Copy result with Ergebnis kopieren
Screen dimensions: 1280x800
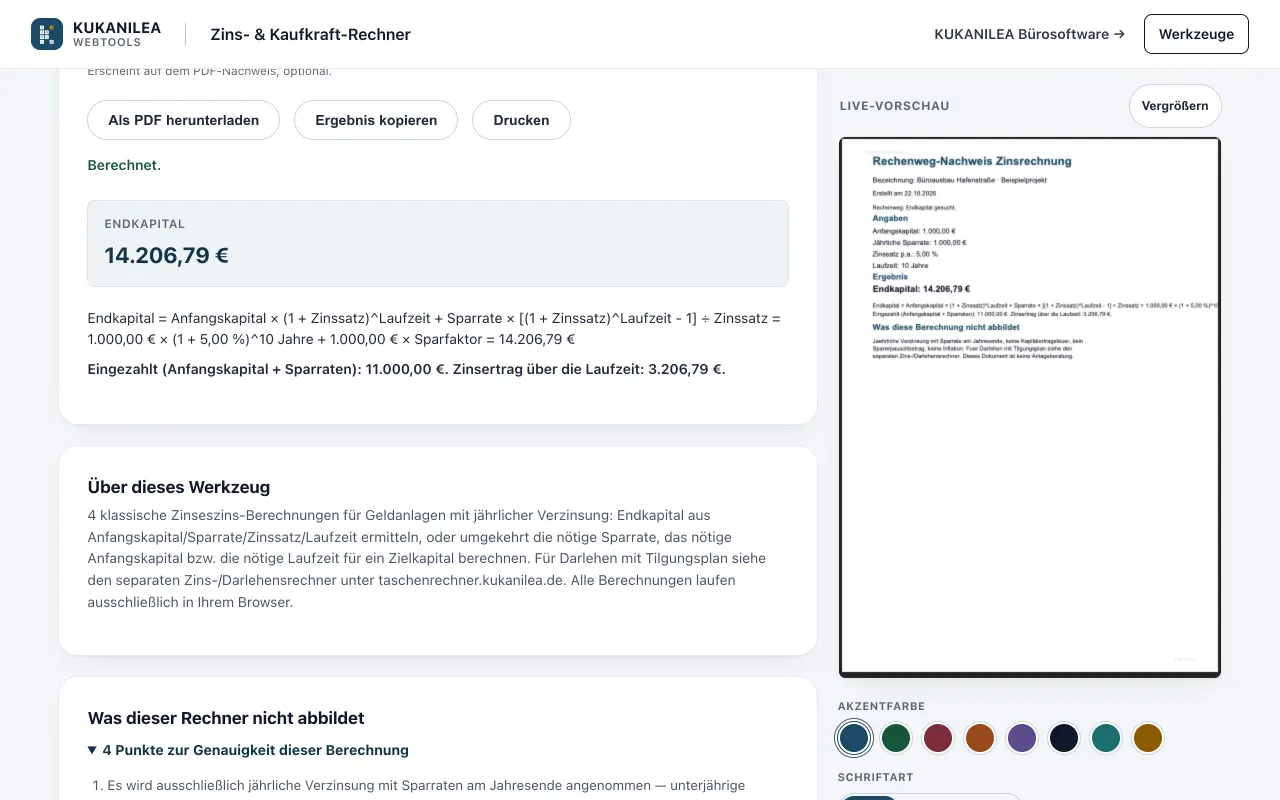click(x=376, y=120)
